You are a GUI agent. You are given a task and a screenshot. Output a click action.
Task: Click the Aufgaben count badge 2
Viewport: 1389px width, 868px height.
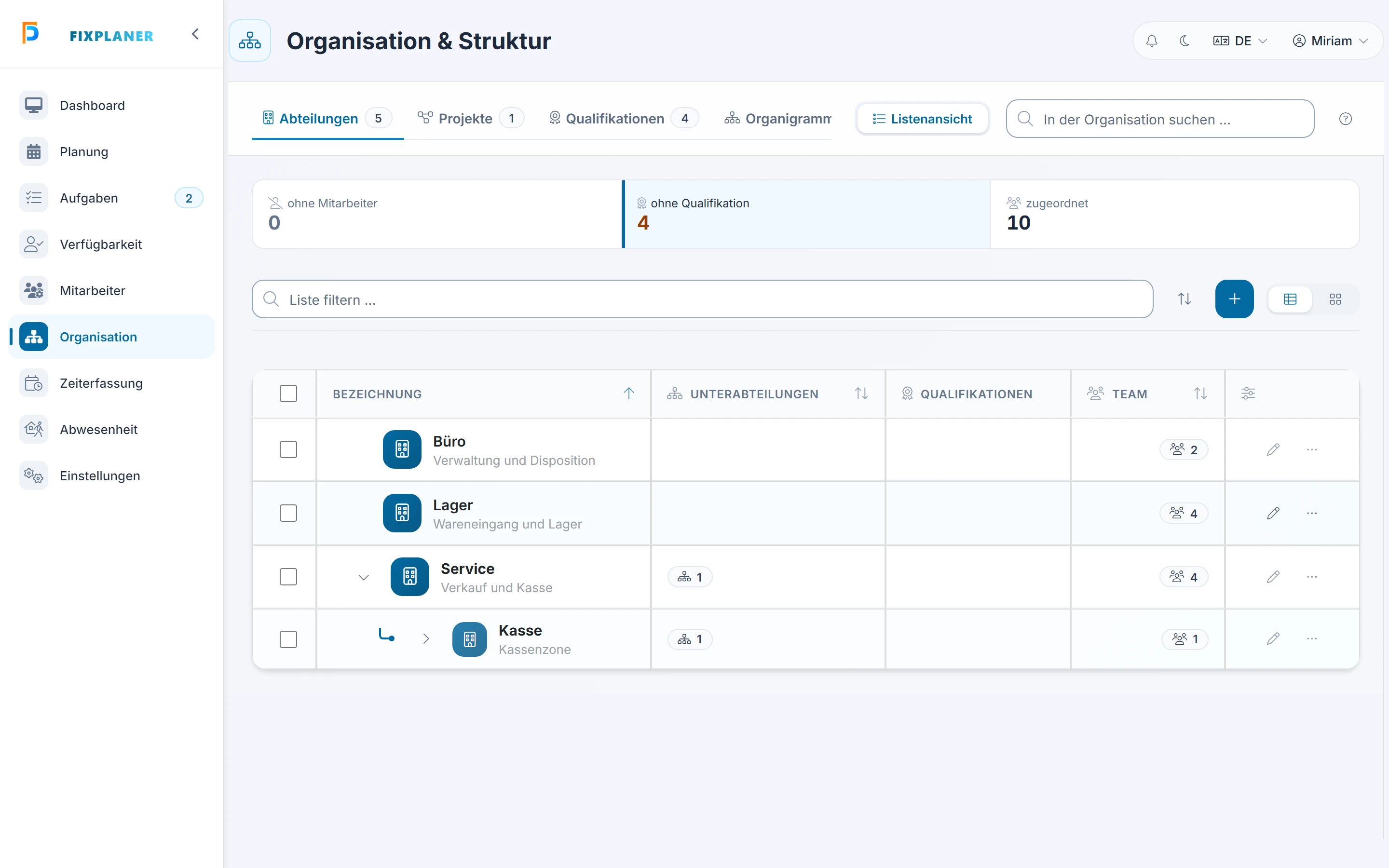[189, 198]
